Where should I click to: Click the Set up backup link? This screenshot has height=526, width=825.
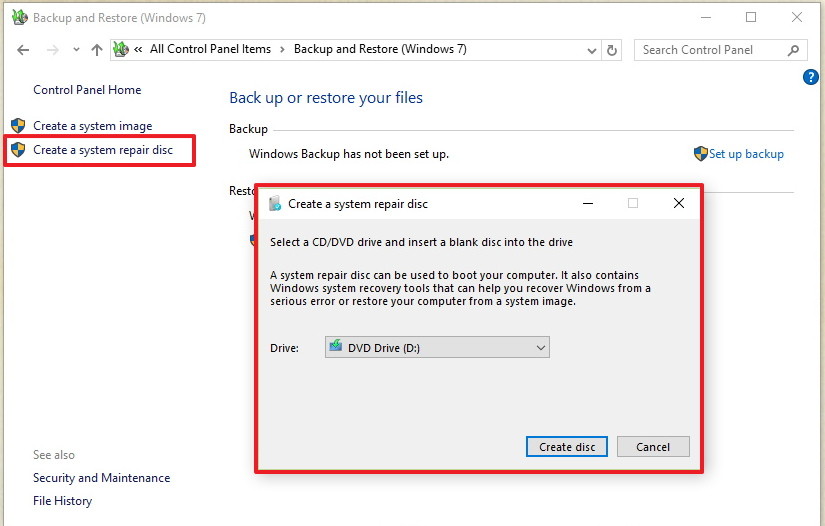(x=746, y=154)
